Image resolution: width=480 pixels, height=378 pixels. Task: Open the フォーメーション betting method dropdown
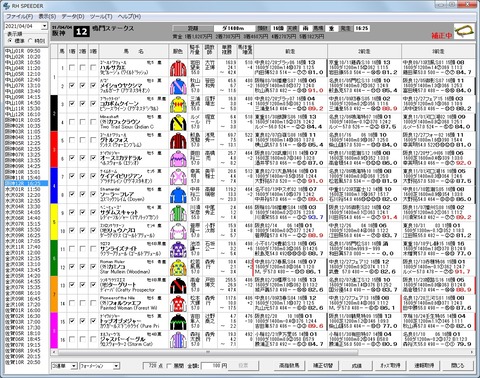coord(116,366)
